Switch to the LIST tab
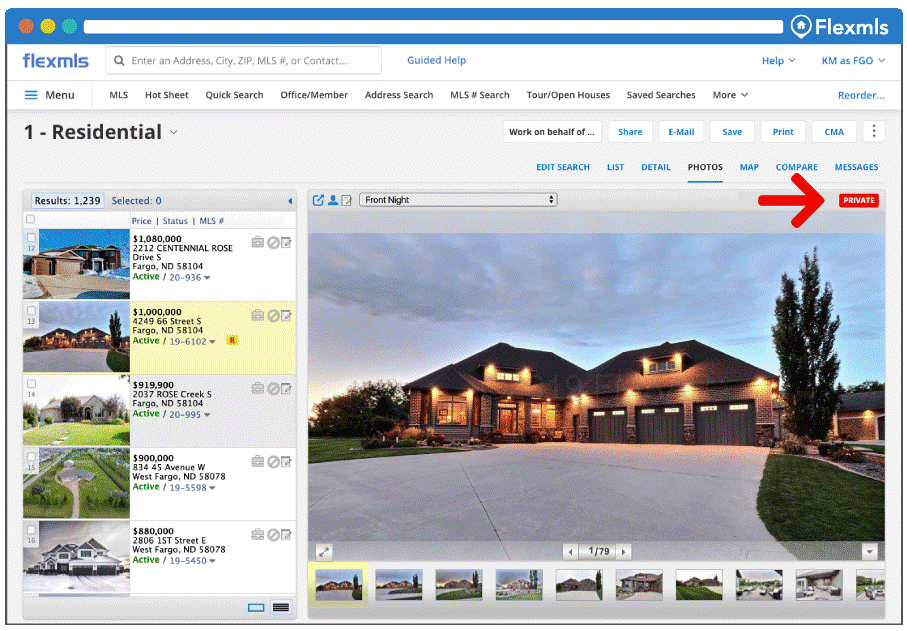The image size is (907, 631). [615, 167]
